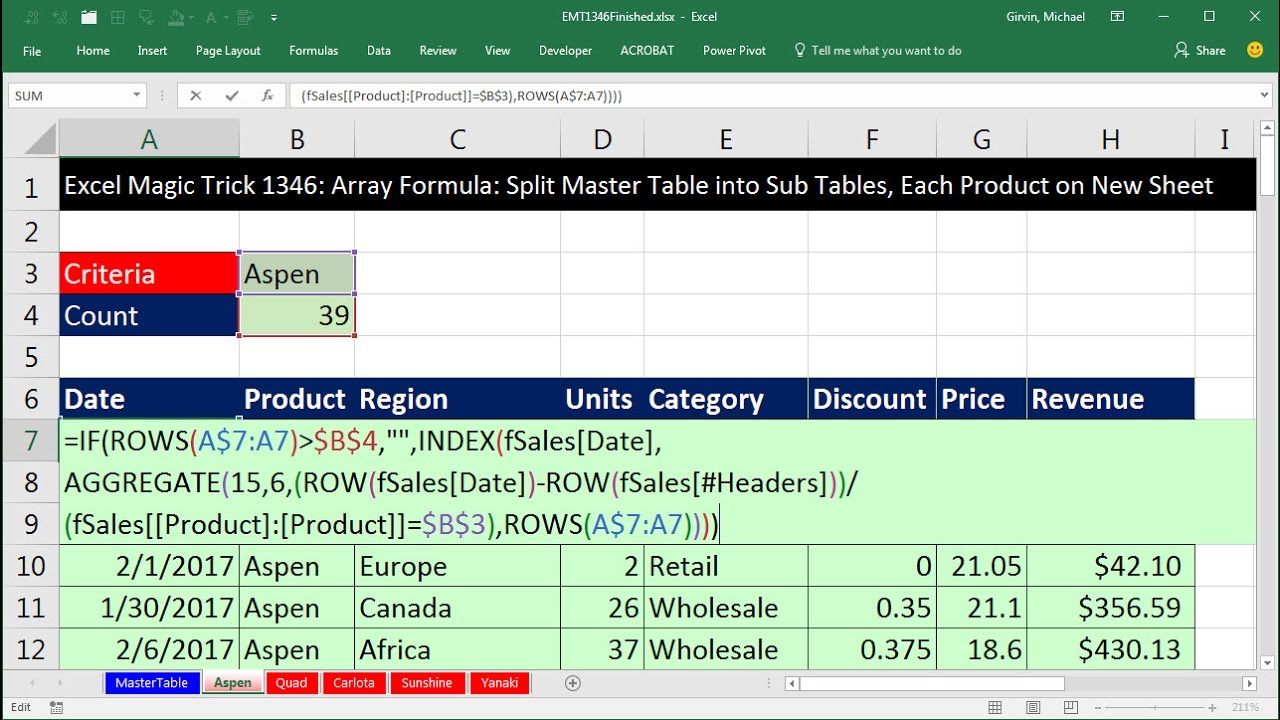Switch to the Insert ribbon tab
The width and height of the screenshot is (1280, 720).
[152, 50]
